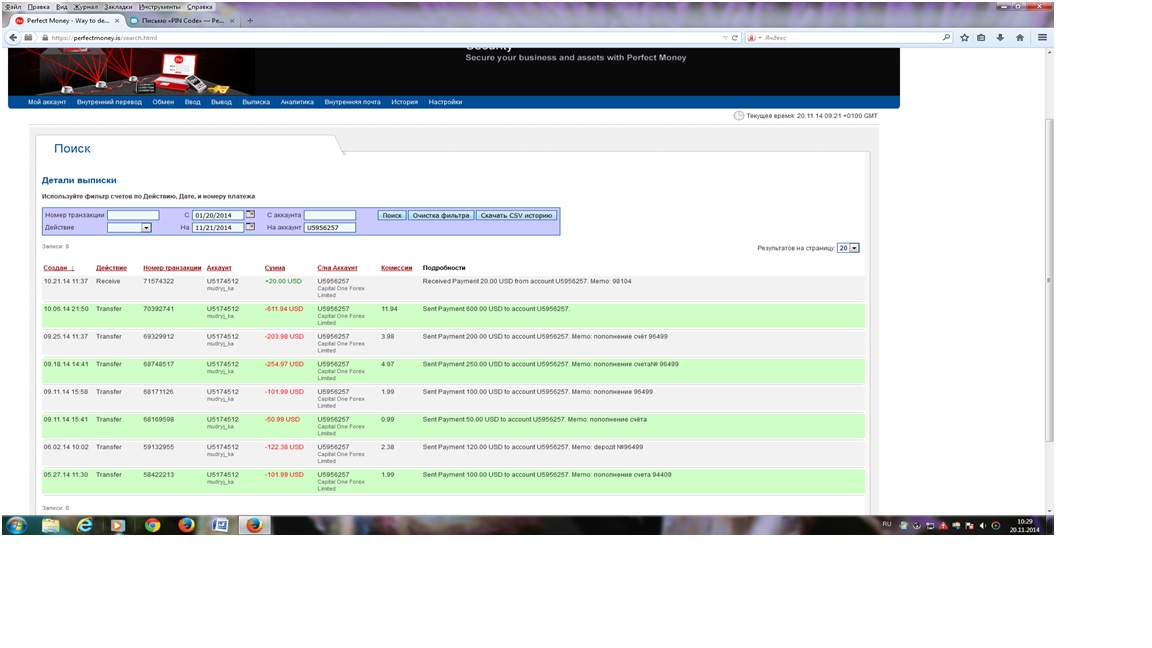Open the Аналитика navigation link
Screen dimensions: 1152x648
coord(297,102)
